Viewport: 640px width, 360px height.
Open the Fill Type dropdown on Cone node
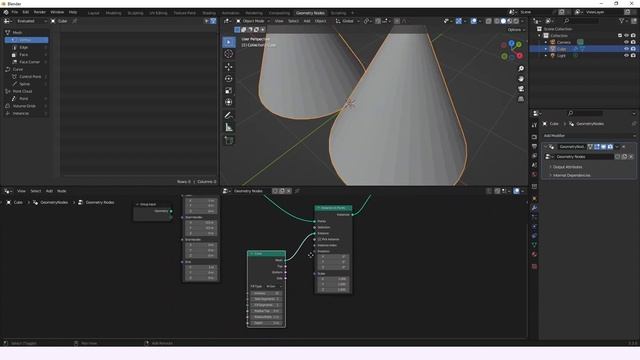pyautogui.click(x=273, y=287)
